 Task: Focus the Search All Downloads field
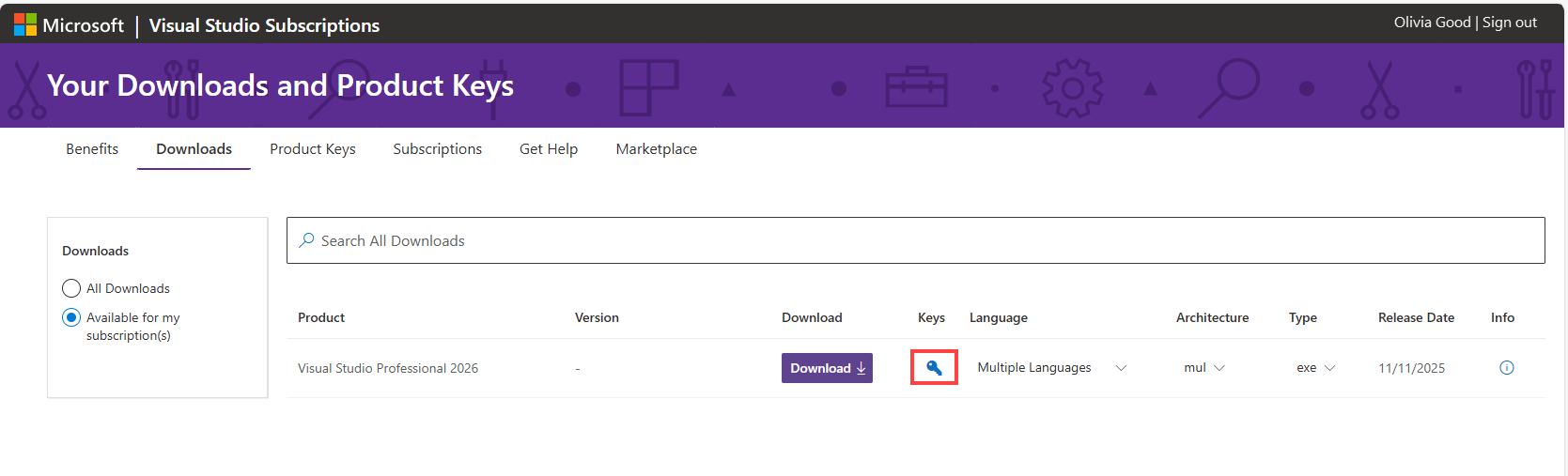[915, 240]
